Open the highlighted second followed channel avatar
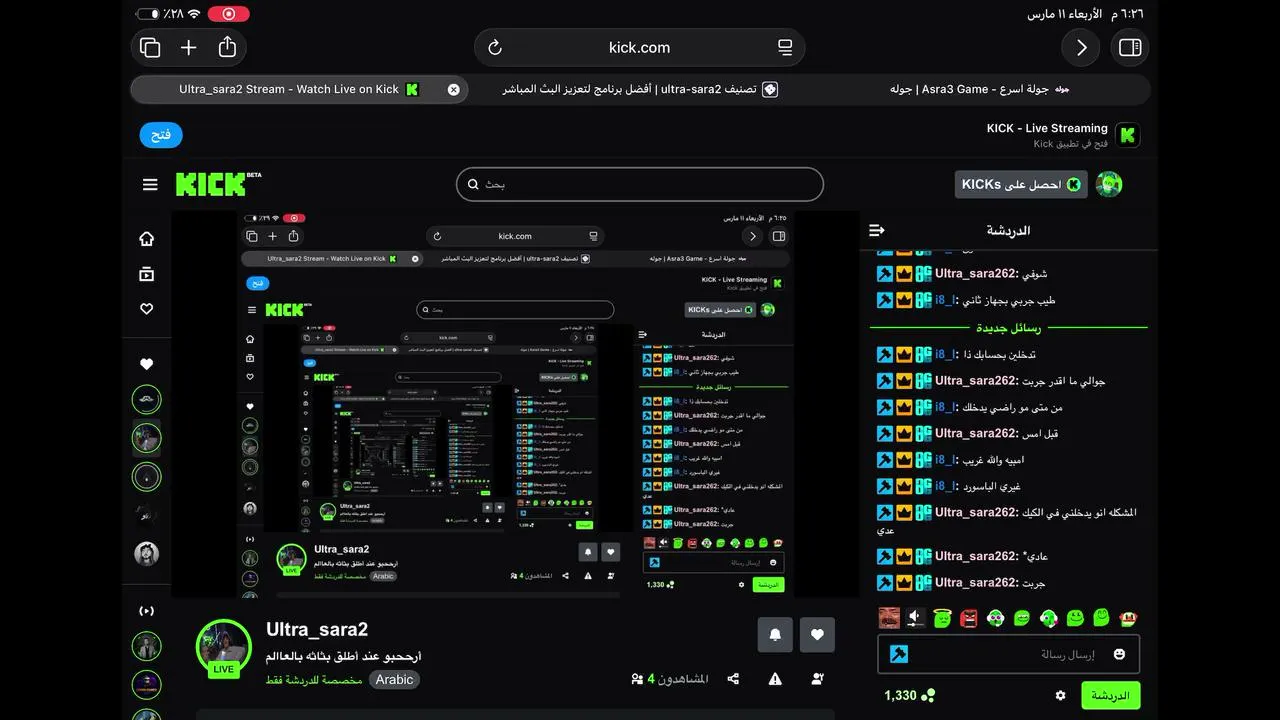This screenshot has width=1280, height=720. click(147, 438)
